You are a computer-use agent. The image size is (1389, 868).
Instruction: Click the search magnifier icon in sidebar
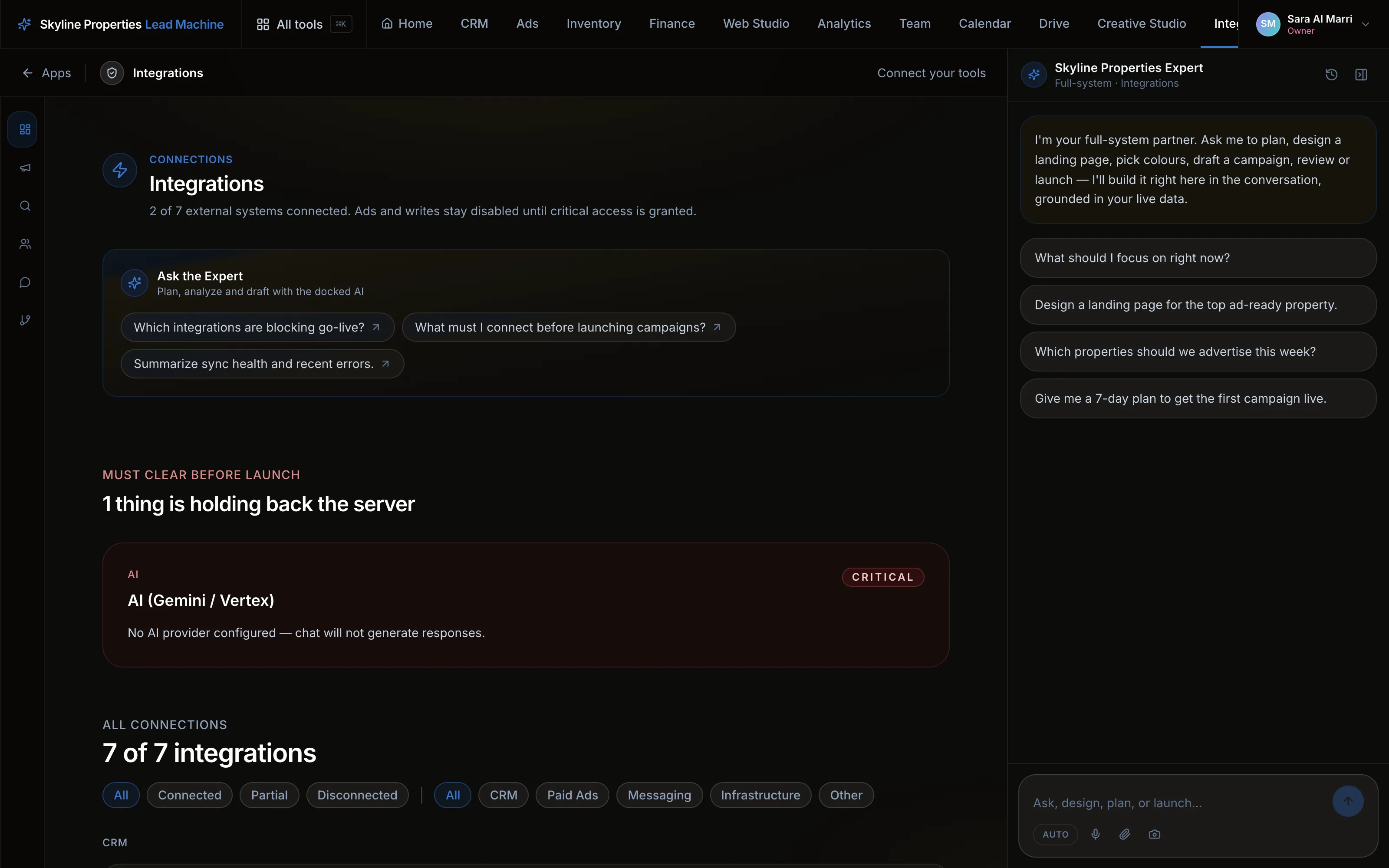click(x=25, y=206)
